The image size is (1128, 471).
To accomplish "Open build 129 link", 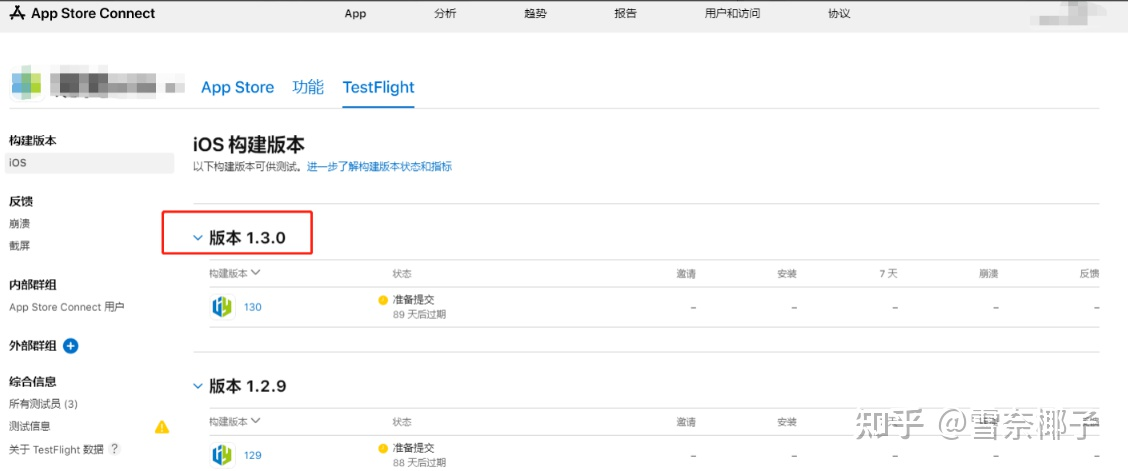I will click(x=253, y=455).
